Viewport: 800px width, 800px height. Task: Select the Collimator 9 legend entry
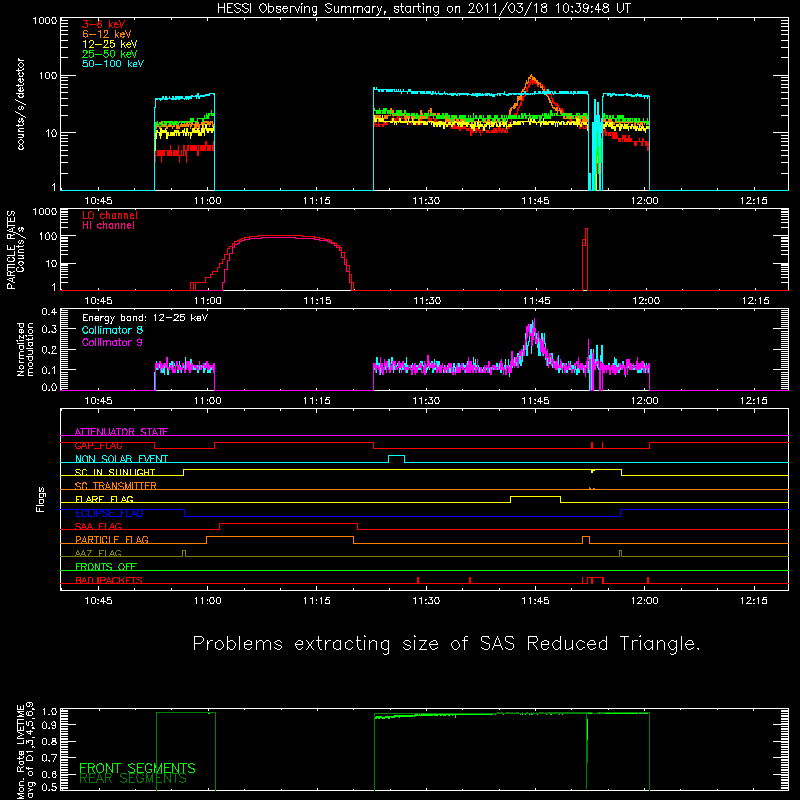tap(112, 342)
